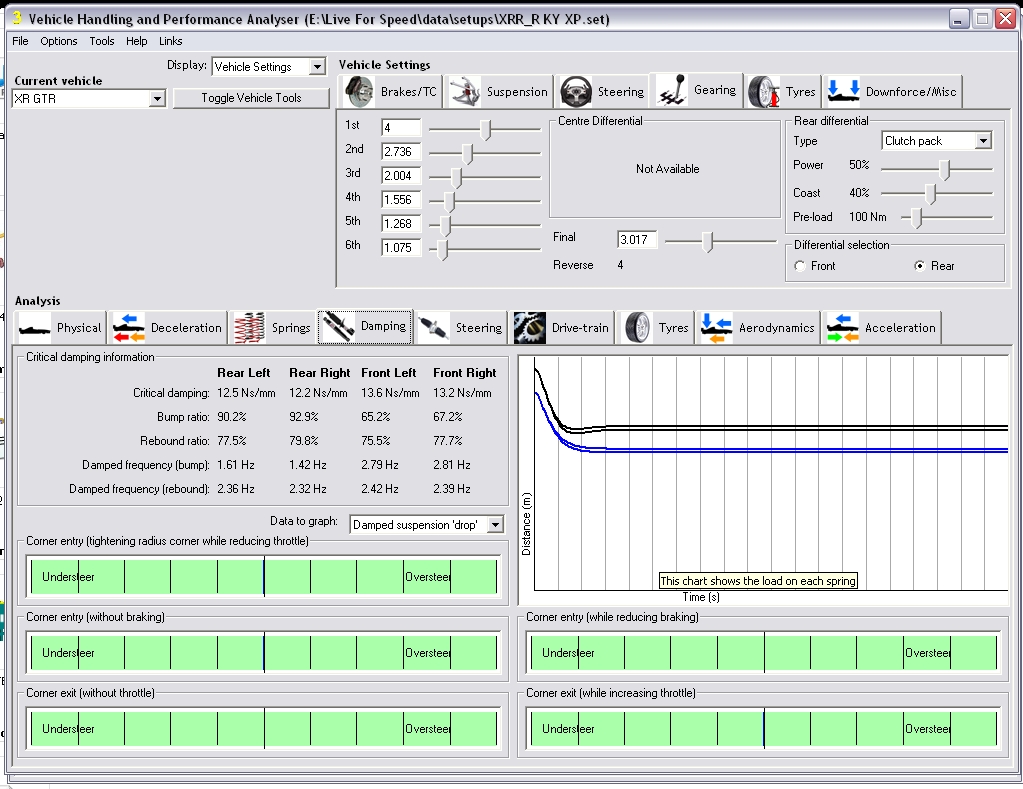Image resolution: width=1023 pixels, height=789 pixels.
Task: Click the wheel icon on Analysis Tyres tab
Action: 637,328
